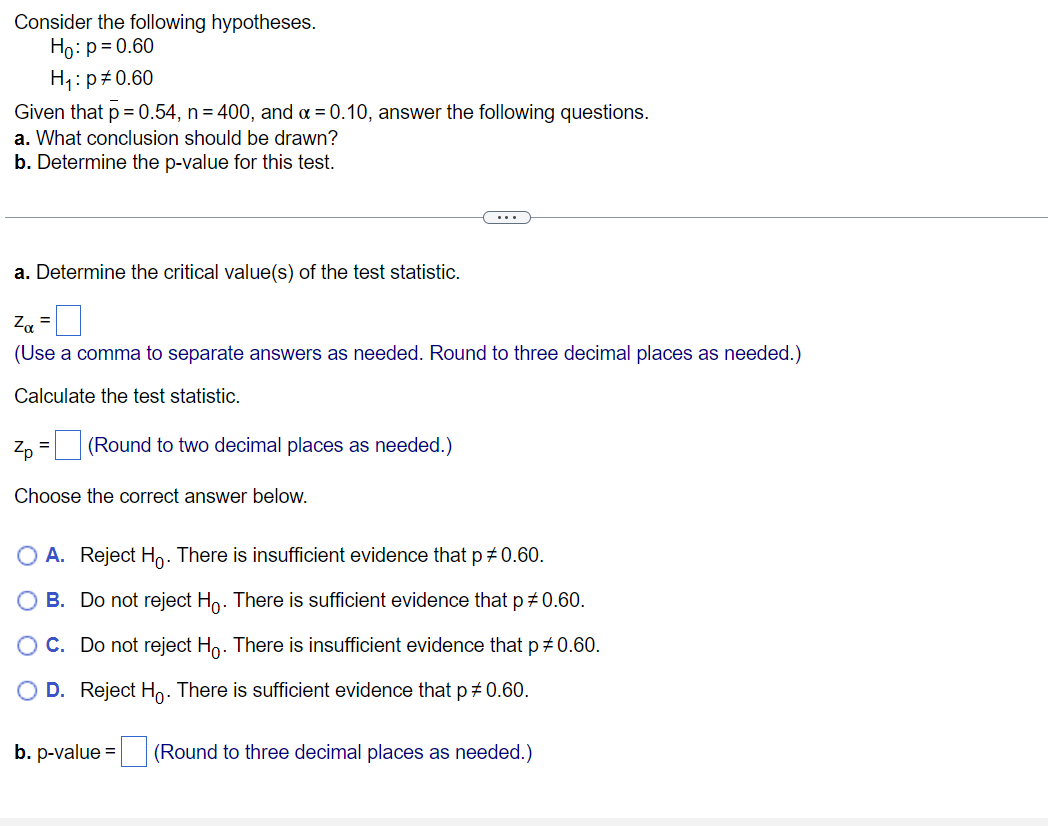Screen dimensions: 1048x826
Task: Select the H0: p = 0.60 hypothesis text
Action: tap(101, 46)
